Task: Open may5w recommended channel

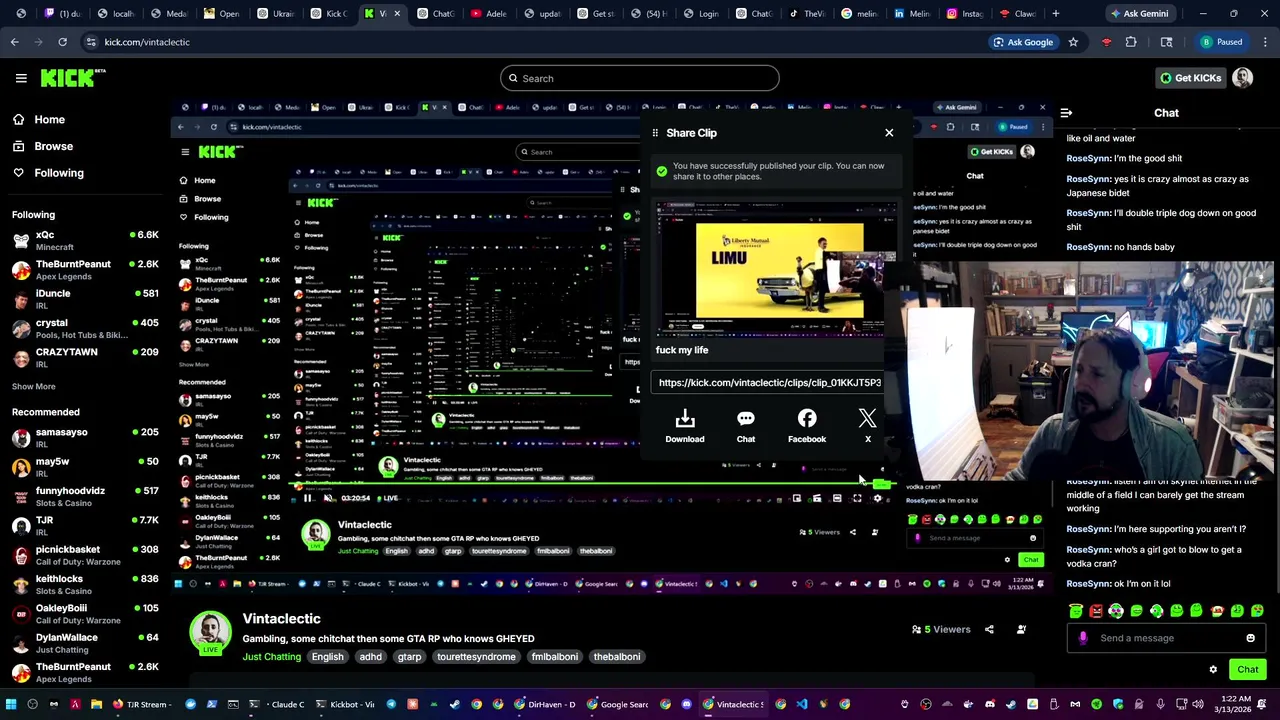Action: click(85, 466)
